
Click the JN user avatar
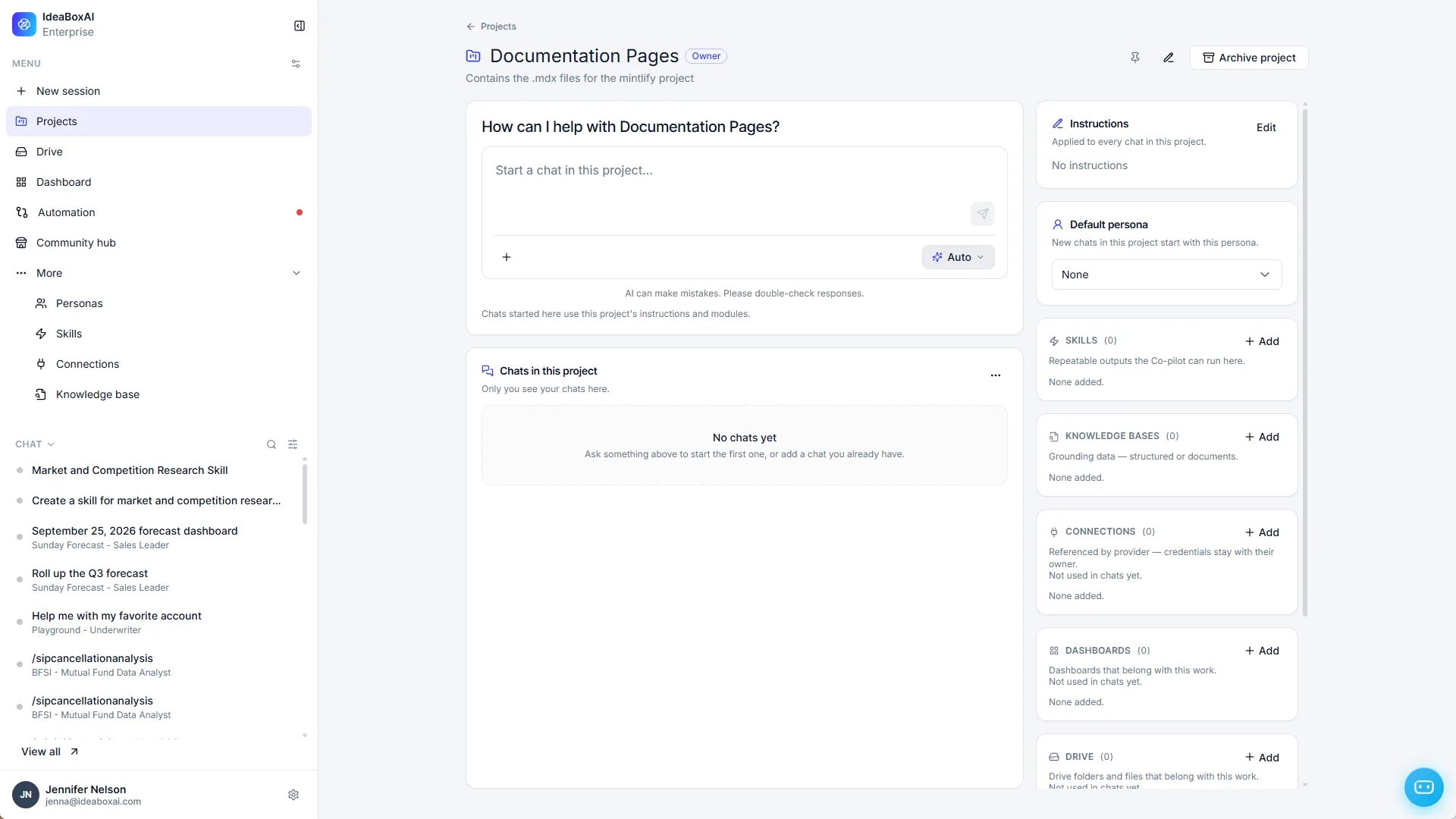26,795
